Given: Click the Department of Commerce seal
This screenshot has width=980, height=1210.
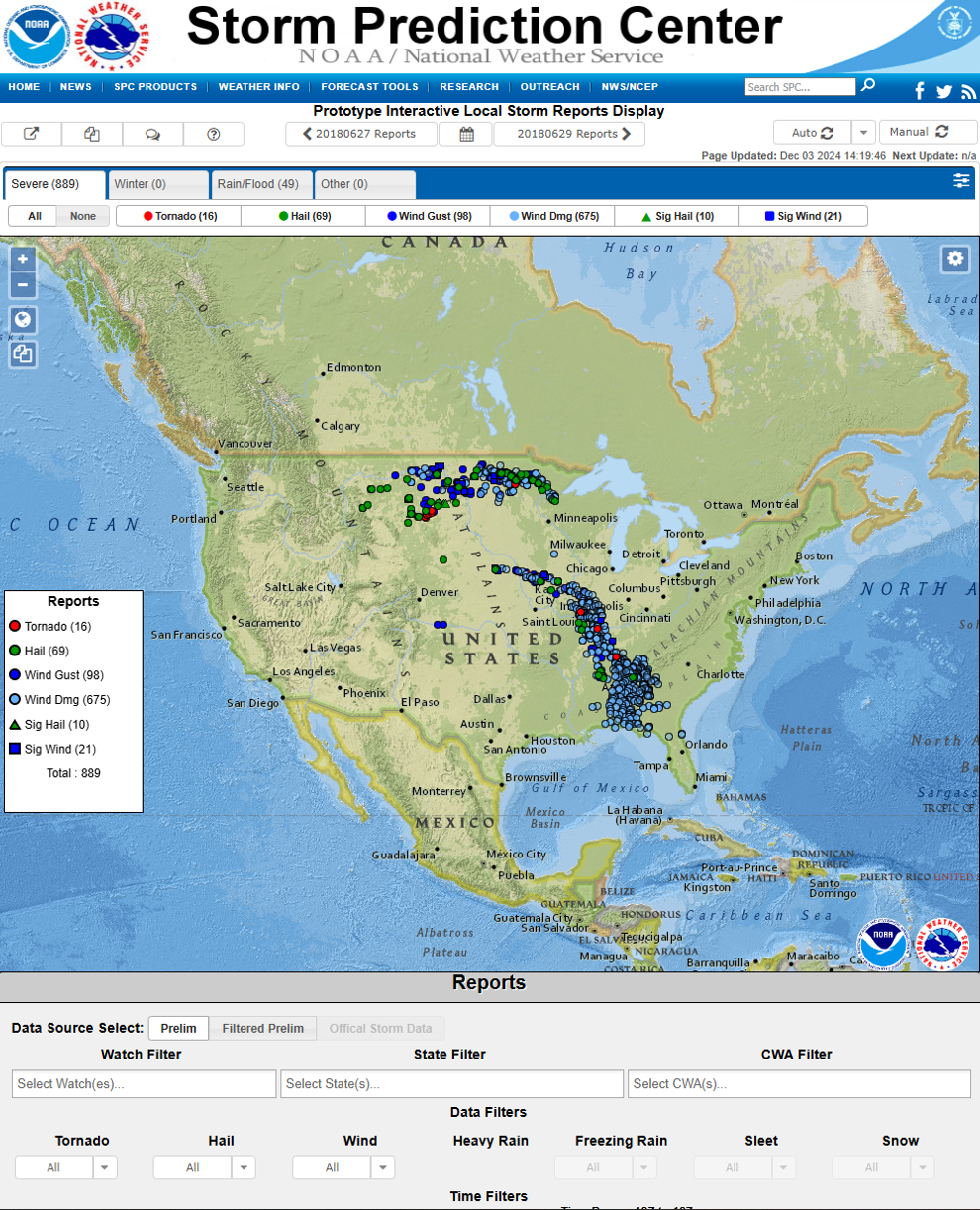Looking at the screenshot, I should click(954, 22).
